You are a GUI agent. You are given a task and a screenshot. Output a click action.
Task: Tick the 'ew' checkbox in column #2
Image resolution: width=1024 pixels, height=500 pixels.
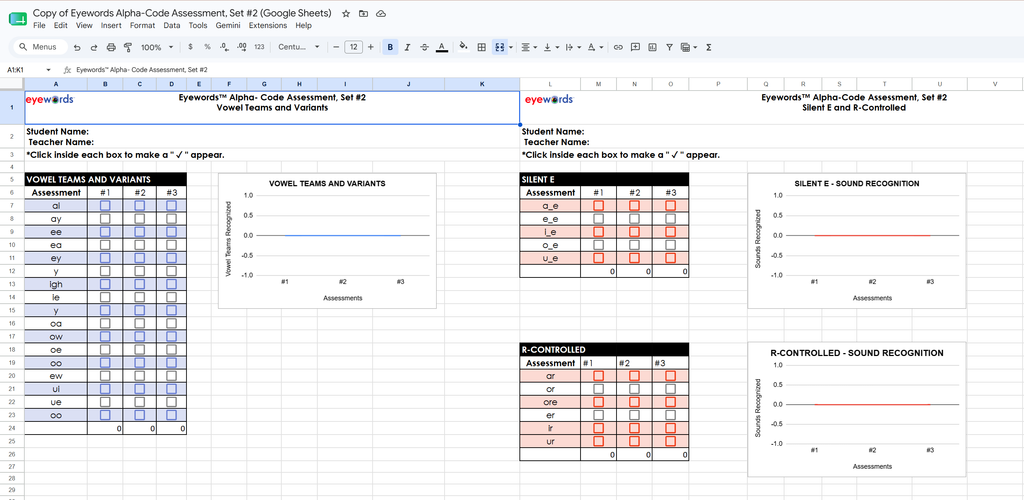[140, 375]
